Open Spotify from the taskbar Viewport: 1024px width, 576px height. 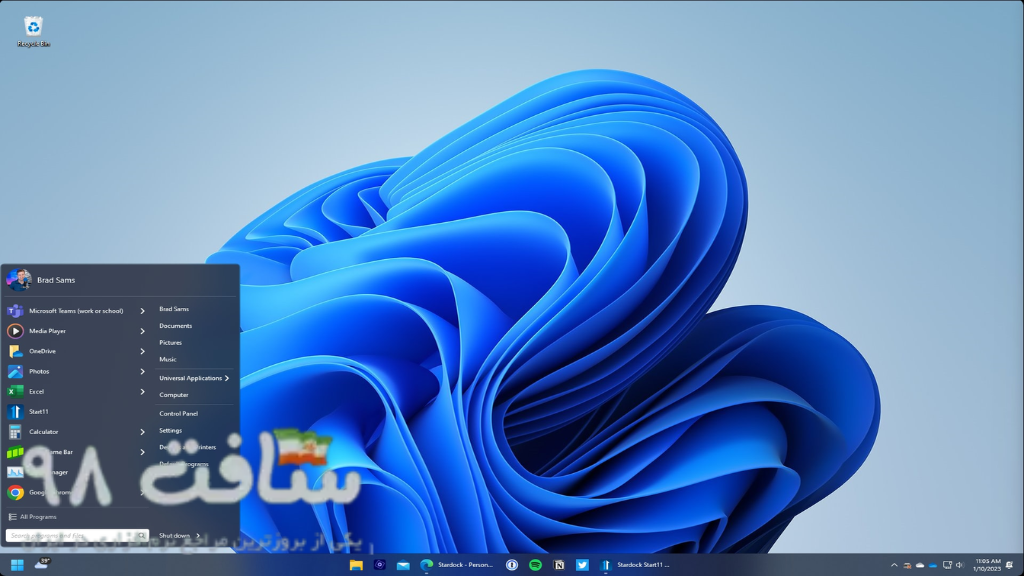[536, 565]
